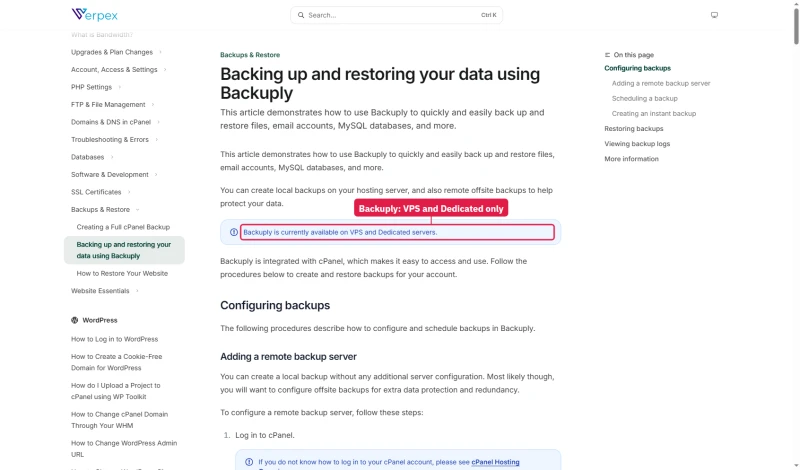Open Creating a Full cPanel Backup article
Image resolution: width=800 pixels, height=470 pixels.
pos(123,227)
